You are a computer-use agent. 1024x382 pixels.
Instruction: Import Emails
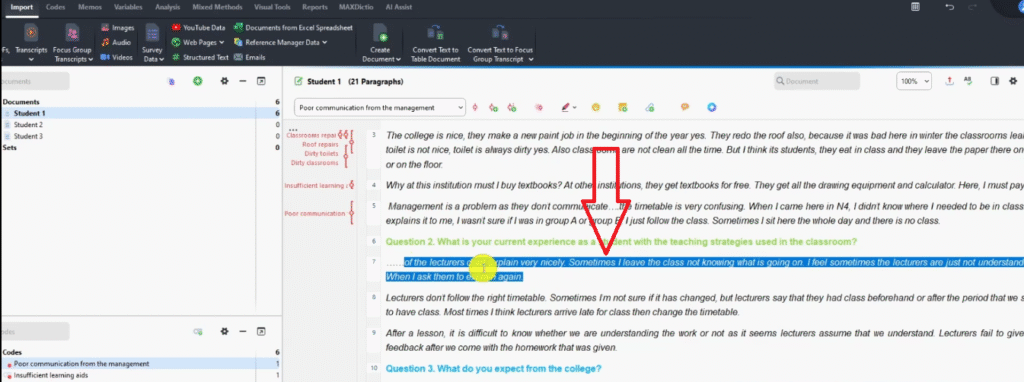tap(249, 57)
